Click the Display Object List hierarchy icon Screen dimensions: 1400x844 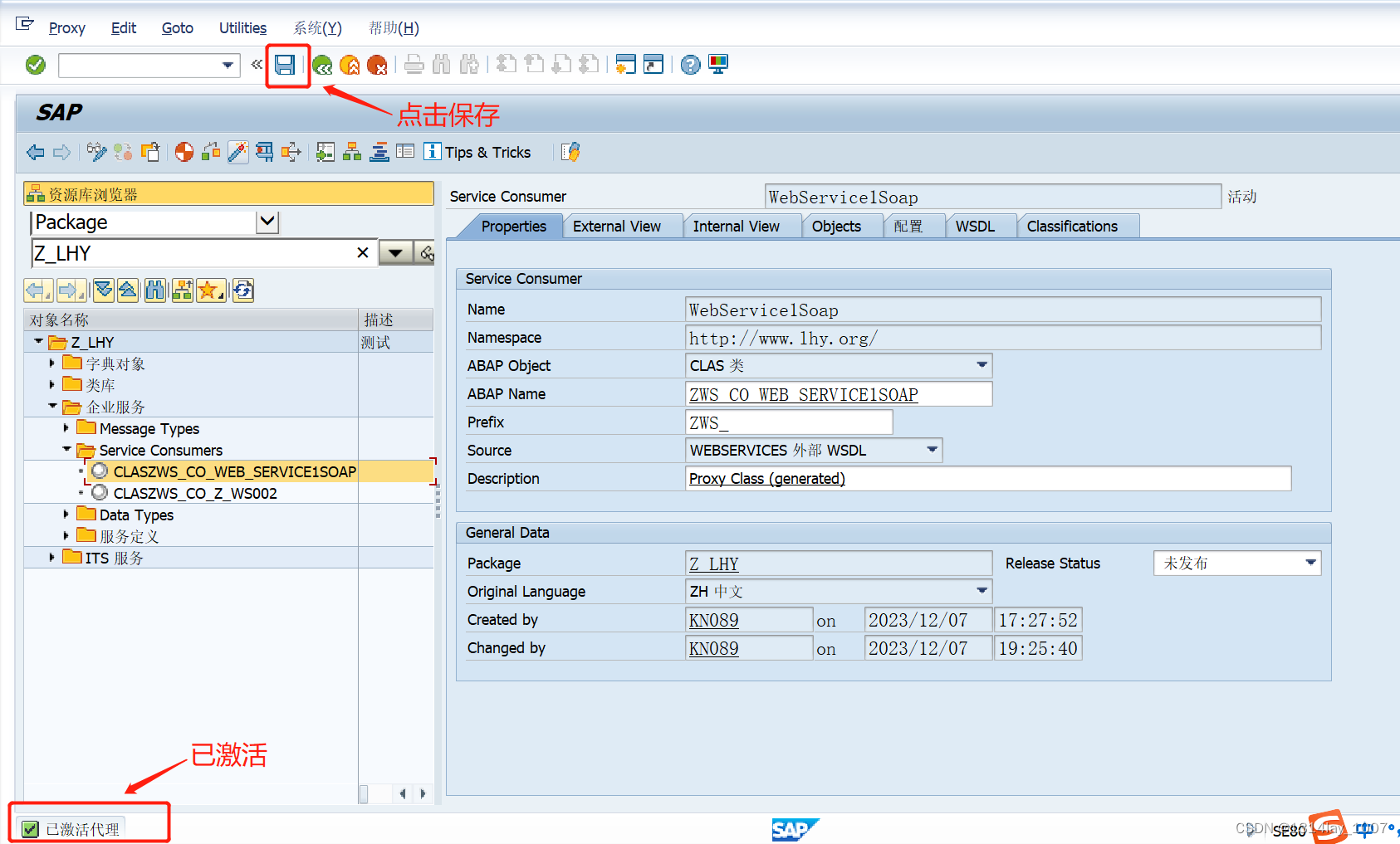352,152
